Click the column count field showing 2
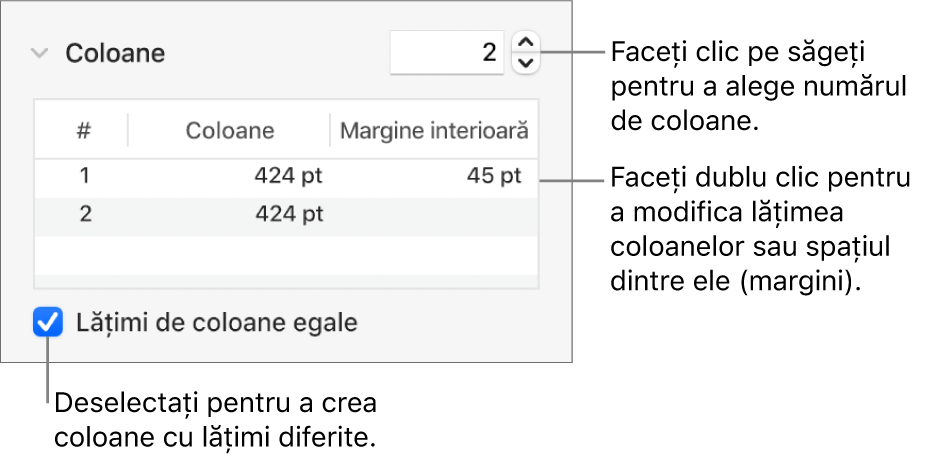Viewport: 931px width, 463px height. (x=446, y=52)
